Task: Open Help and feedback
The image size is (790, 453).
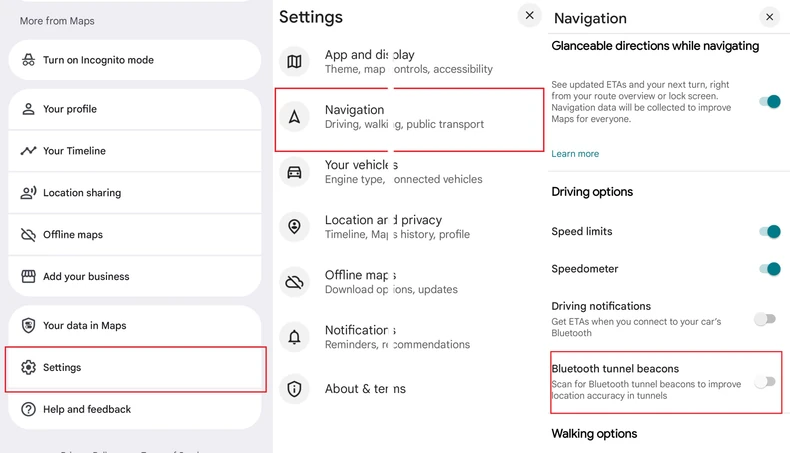Action: (87, 409)
